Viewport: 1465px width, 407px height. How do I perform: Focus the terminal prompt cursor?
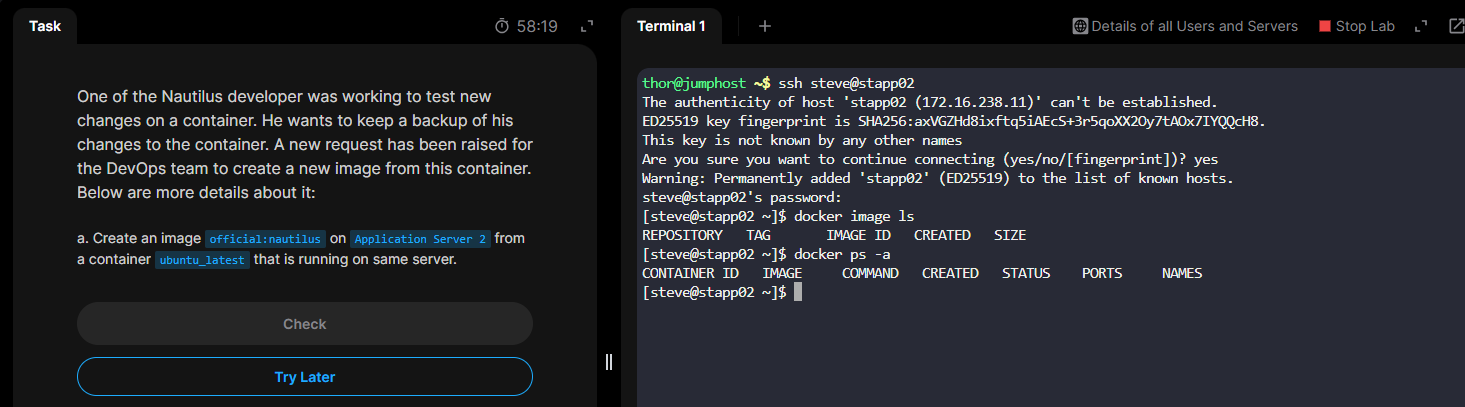797,292
